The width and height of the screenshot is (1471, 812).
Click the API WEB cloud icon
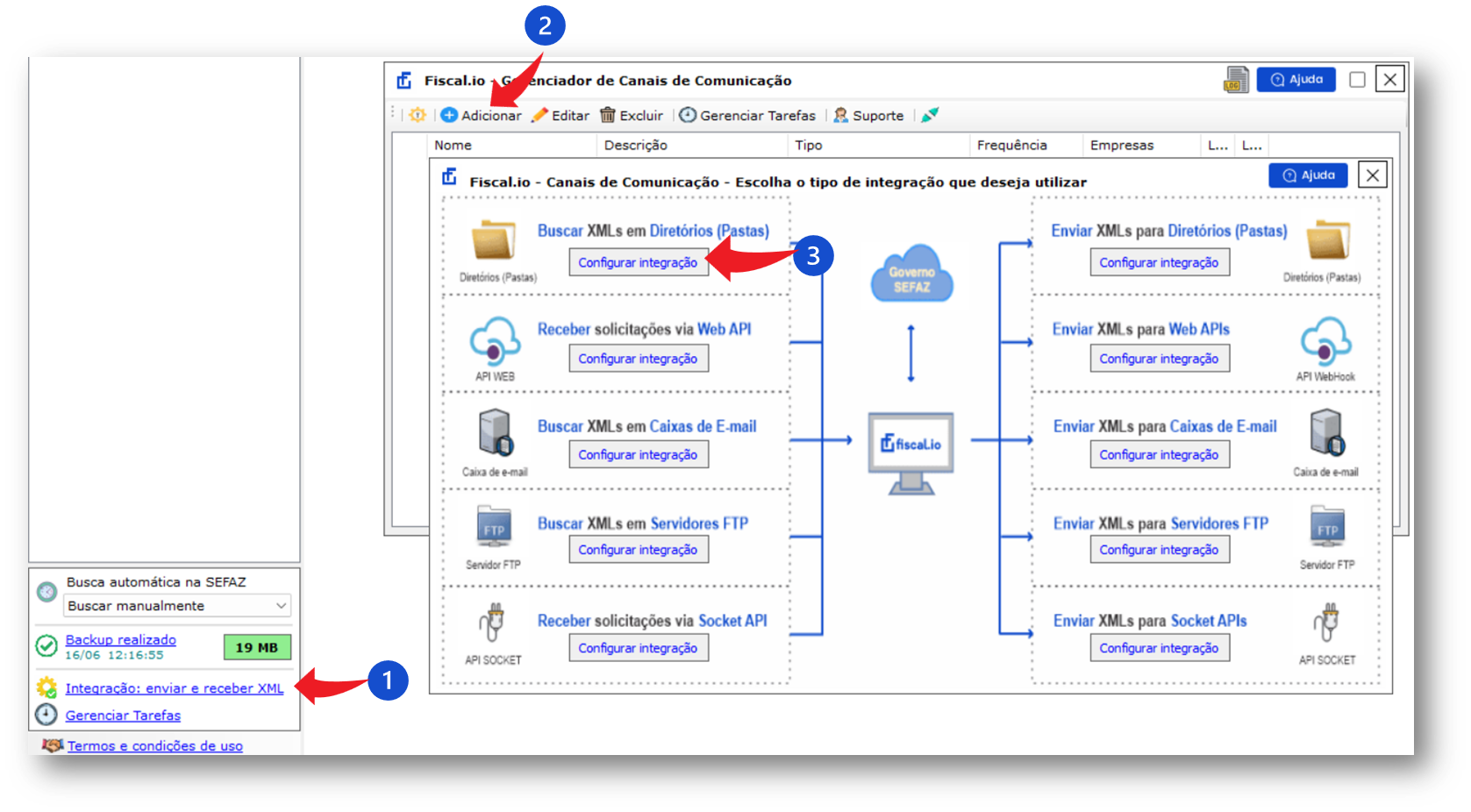(495, 341)
